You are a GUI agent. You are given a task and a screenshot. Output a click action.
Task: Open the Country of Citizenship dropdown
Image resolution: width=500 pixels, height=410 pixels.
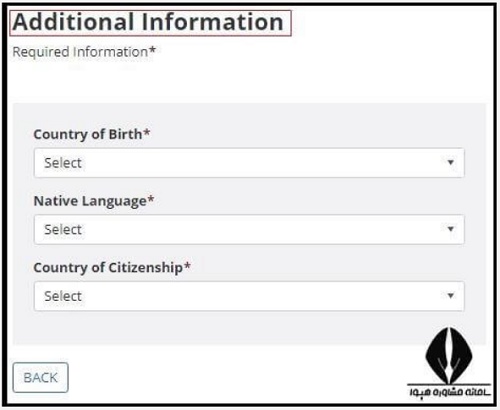[x=249, y=296]
